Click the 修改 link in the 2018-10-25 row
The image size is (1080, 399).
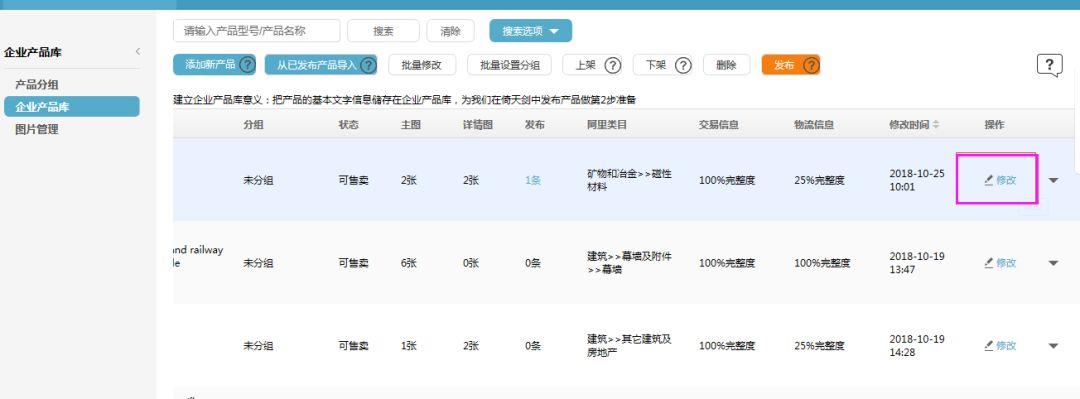(1006, 181)
